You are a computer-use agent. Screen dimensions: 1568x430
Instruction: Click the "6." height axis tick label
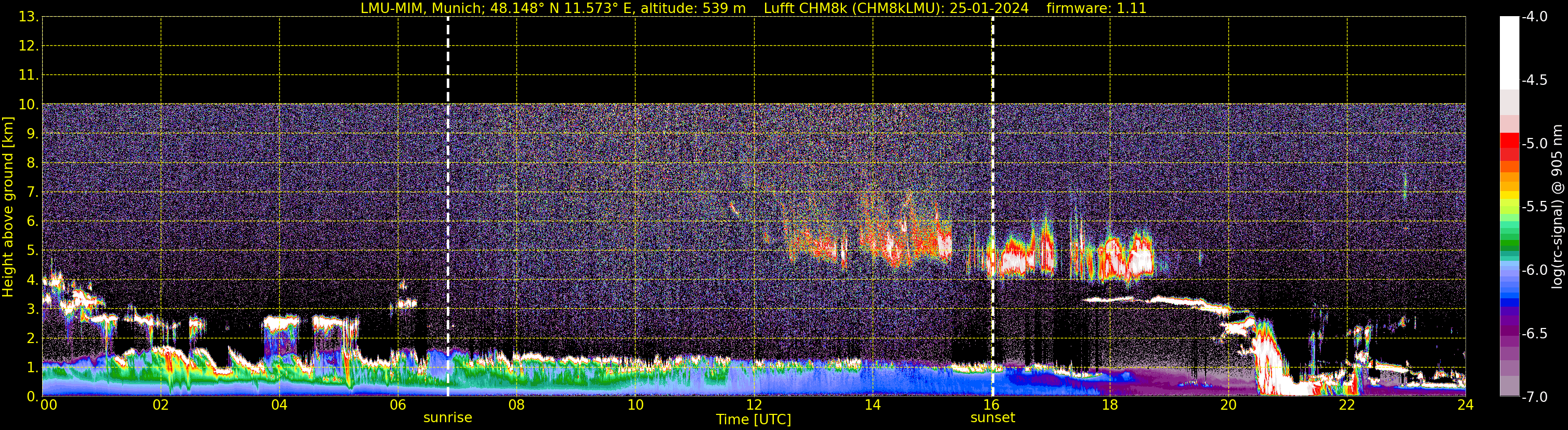(x=32, y=221)
